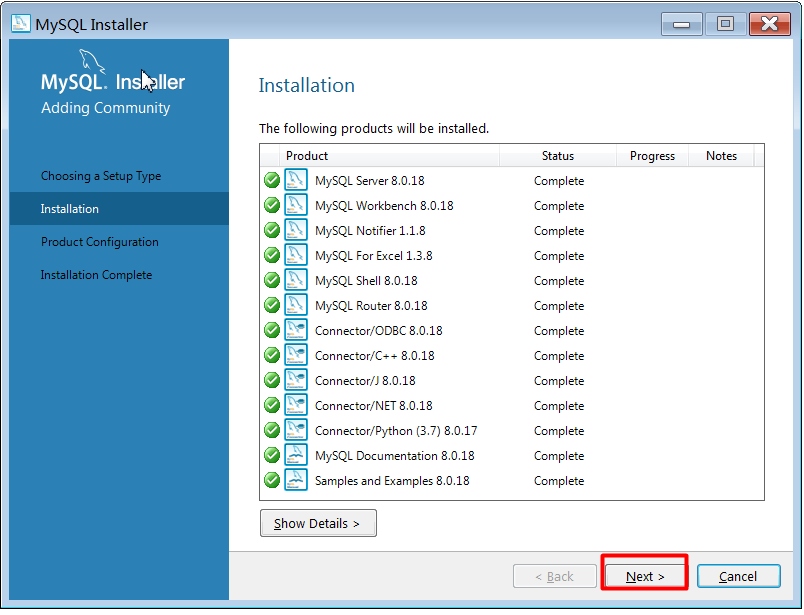Select "Samples and Examples 8.0.18" row text
Screen dimensions: 804x615
[x=392, y=481]
